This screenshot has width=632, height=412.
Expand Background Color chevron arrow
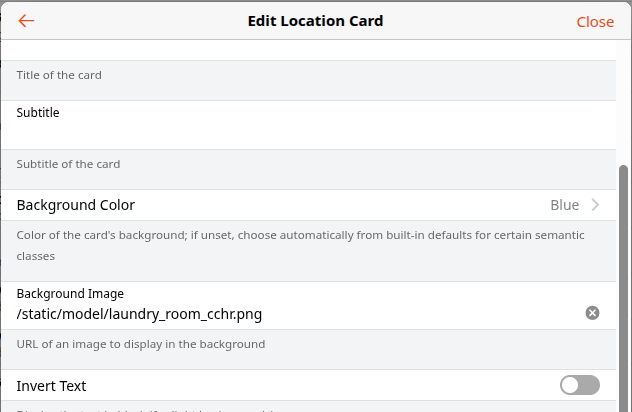pos(596,205)
